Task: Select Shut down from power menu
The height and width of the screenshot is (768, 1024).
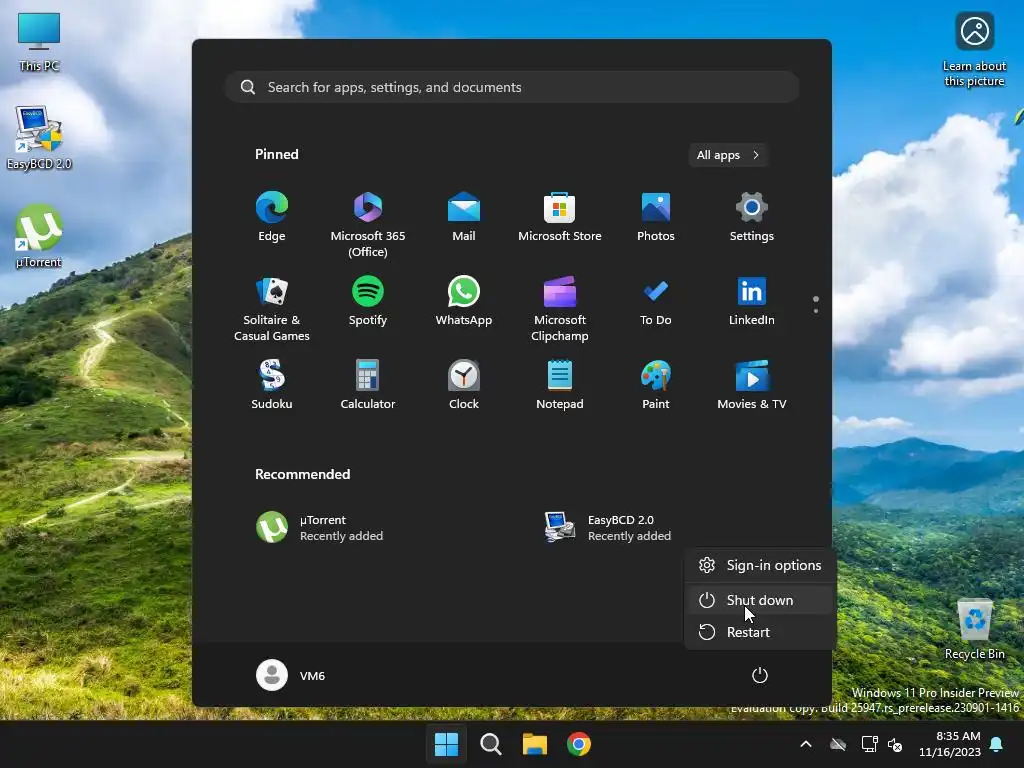Action: pos(760,600)
